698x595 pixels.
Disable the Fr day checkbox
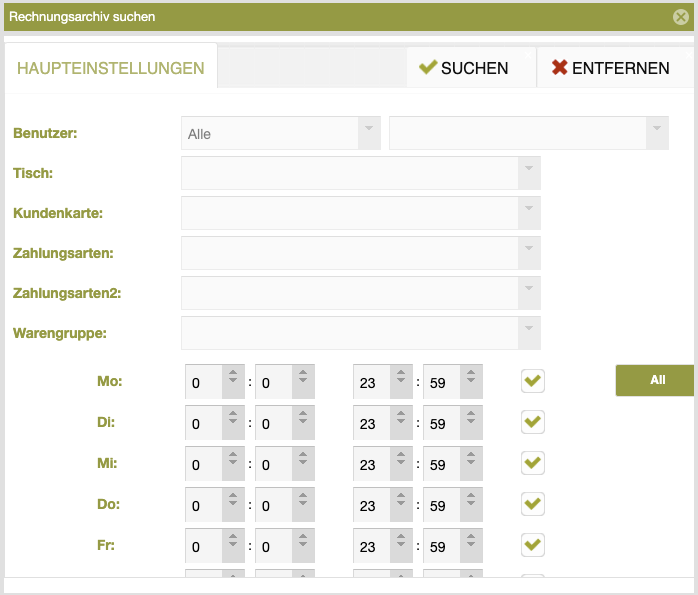point(533,545)
